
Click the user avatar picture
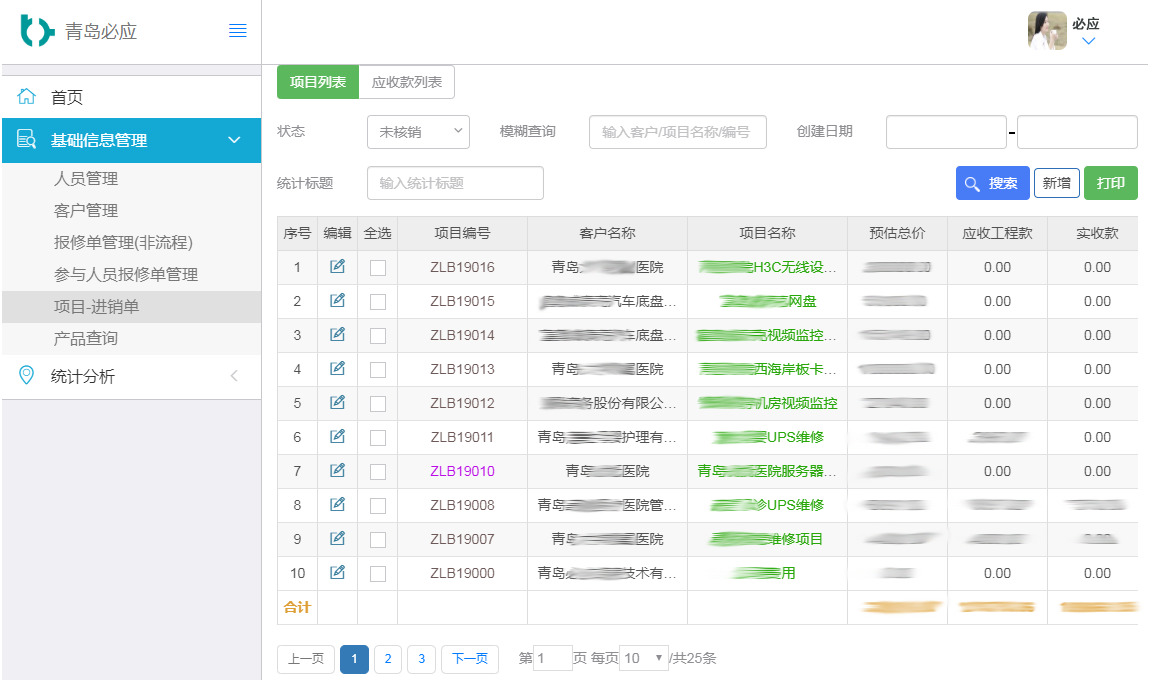pos(1047,30)
